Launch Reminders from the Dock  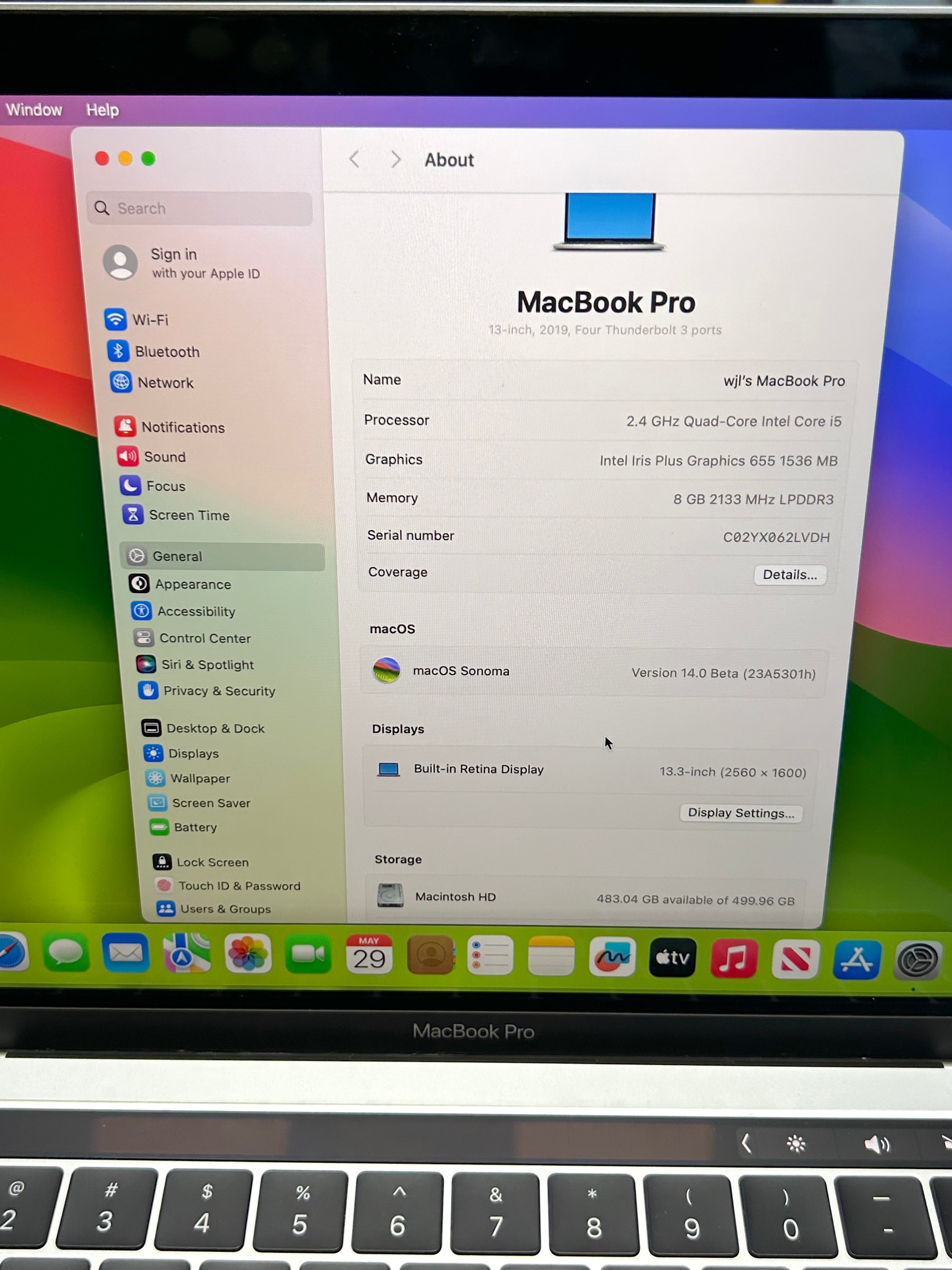[490, 955]
